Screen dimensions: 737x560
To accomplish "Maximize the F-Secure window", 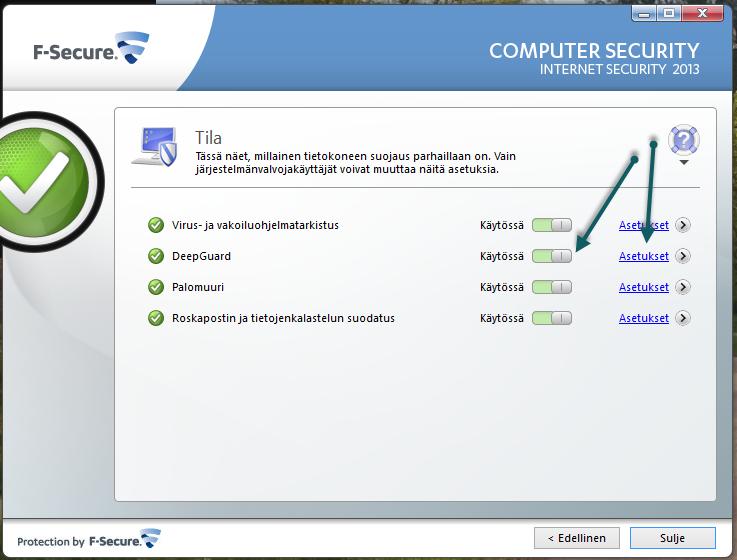I will point(669,13).
